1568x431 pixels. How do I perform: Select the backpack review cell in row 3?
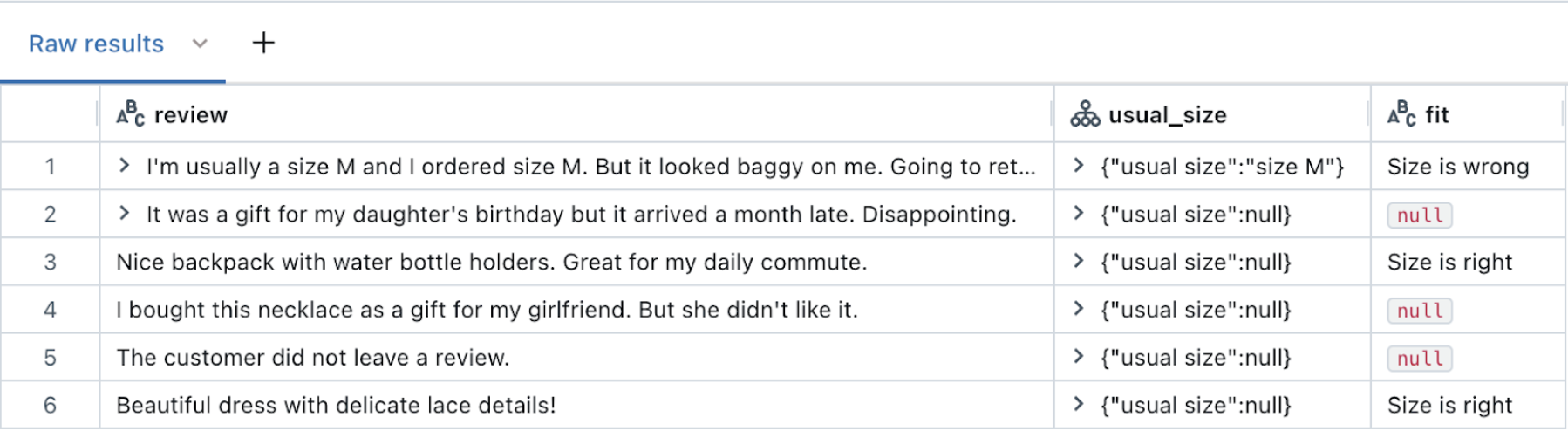pos(491,263)
